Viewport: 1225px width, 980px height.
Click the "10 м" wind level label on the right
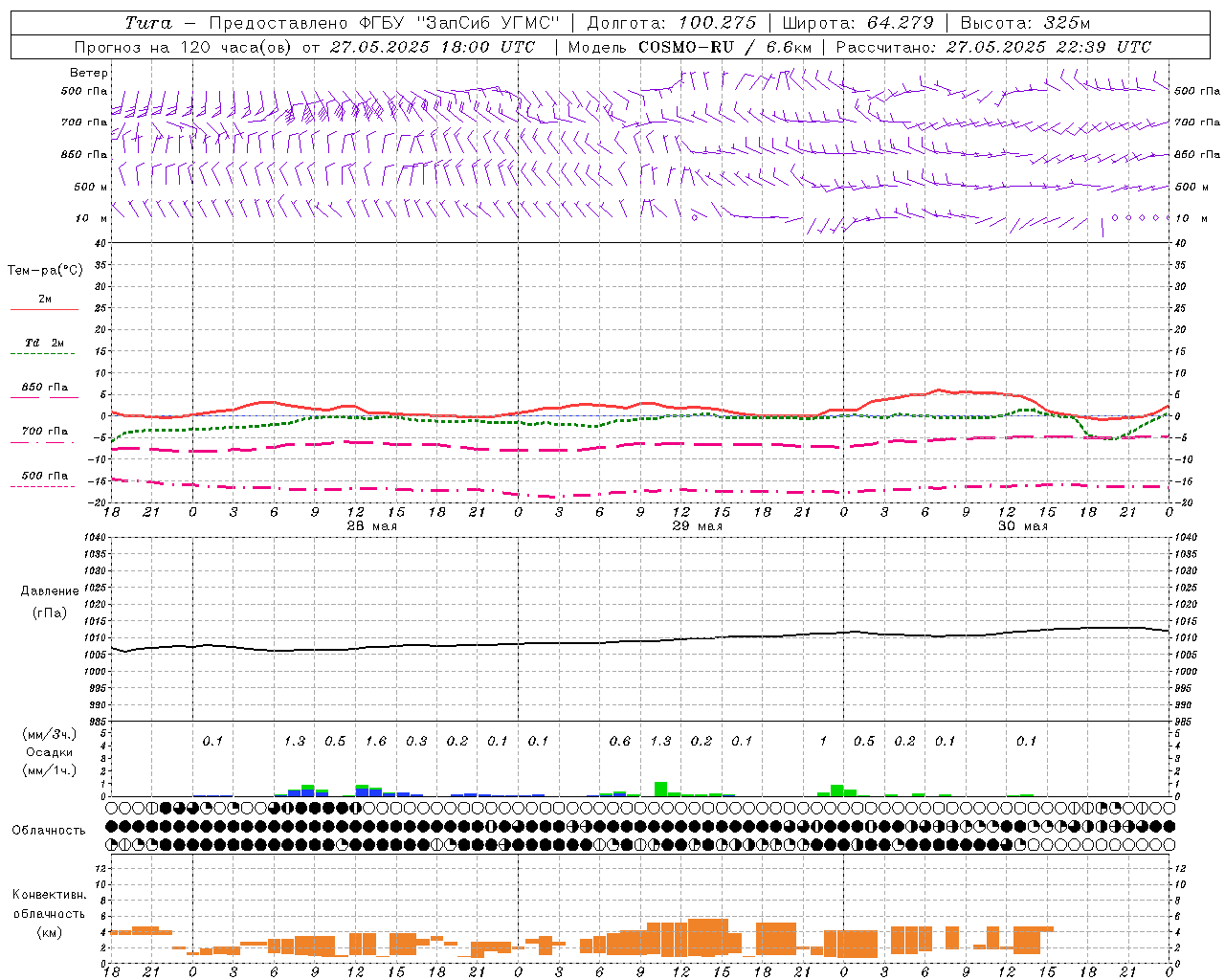pos(1191,218)
